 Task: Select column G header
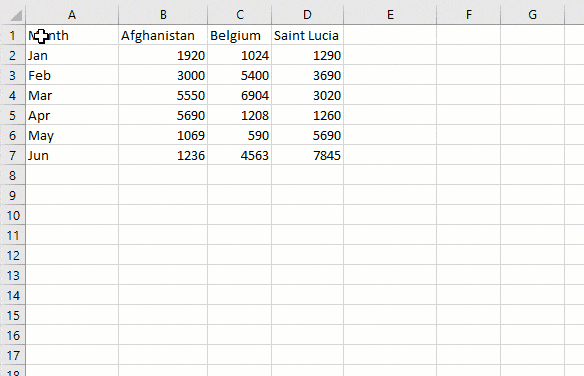[x=533, y=15]
